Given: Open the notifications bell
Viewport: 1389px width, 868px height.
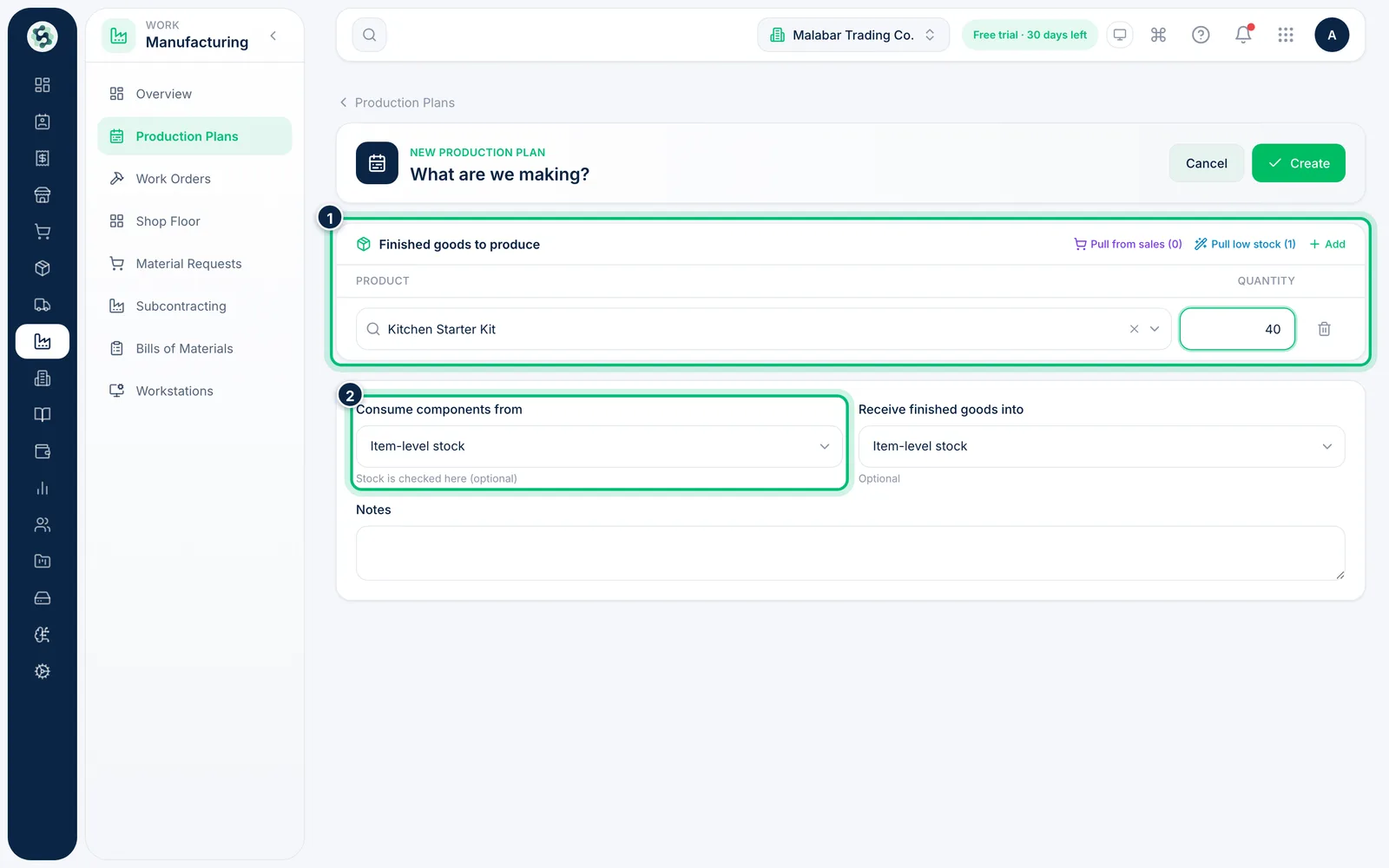Looking at the screenshot, I should pyautogui.click(x=1243, y=35).
